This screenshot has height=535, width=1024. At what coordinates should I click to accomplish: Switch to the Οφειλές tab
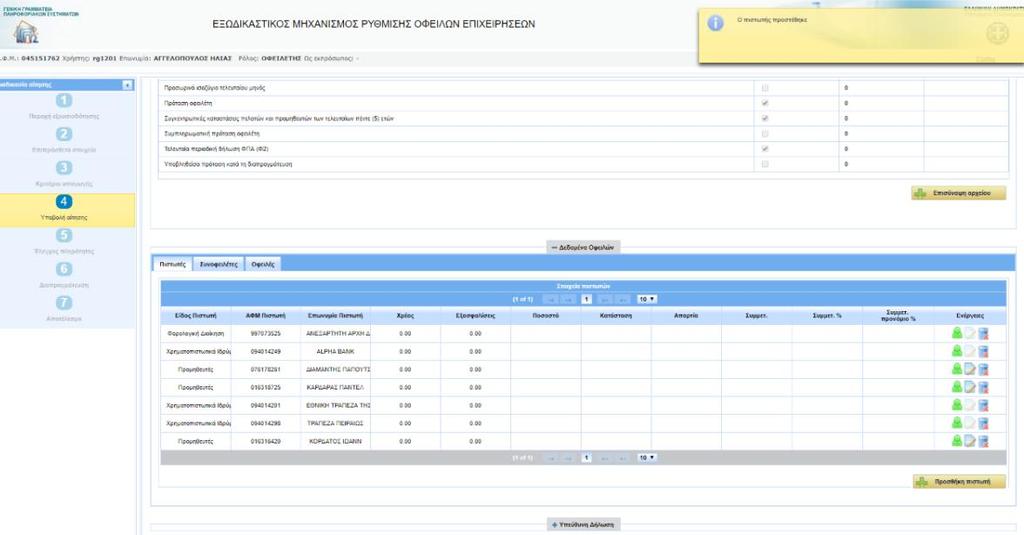click(263, 264)
